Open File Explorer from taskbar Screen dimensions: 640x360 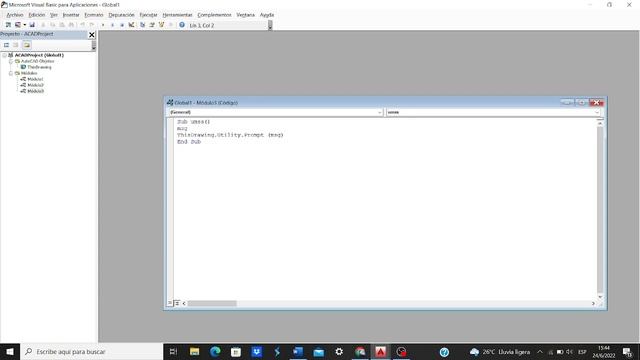click(195, 351)
